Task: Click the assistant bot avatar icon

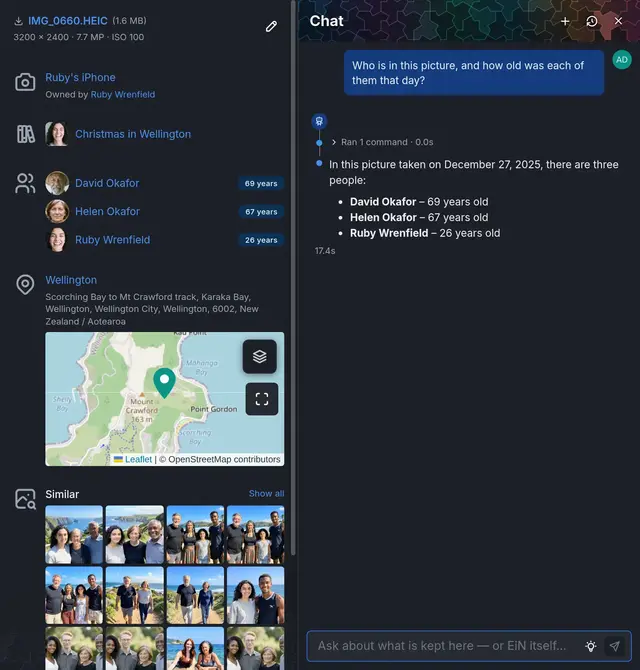Action: tap(319, 121)
